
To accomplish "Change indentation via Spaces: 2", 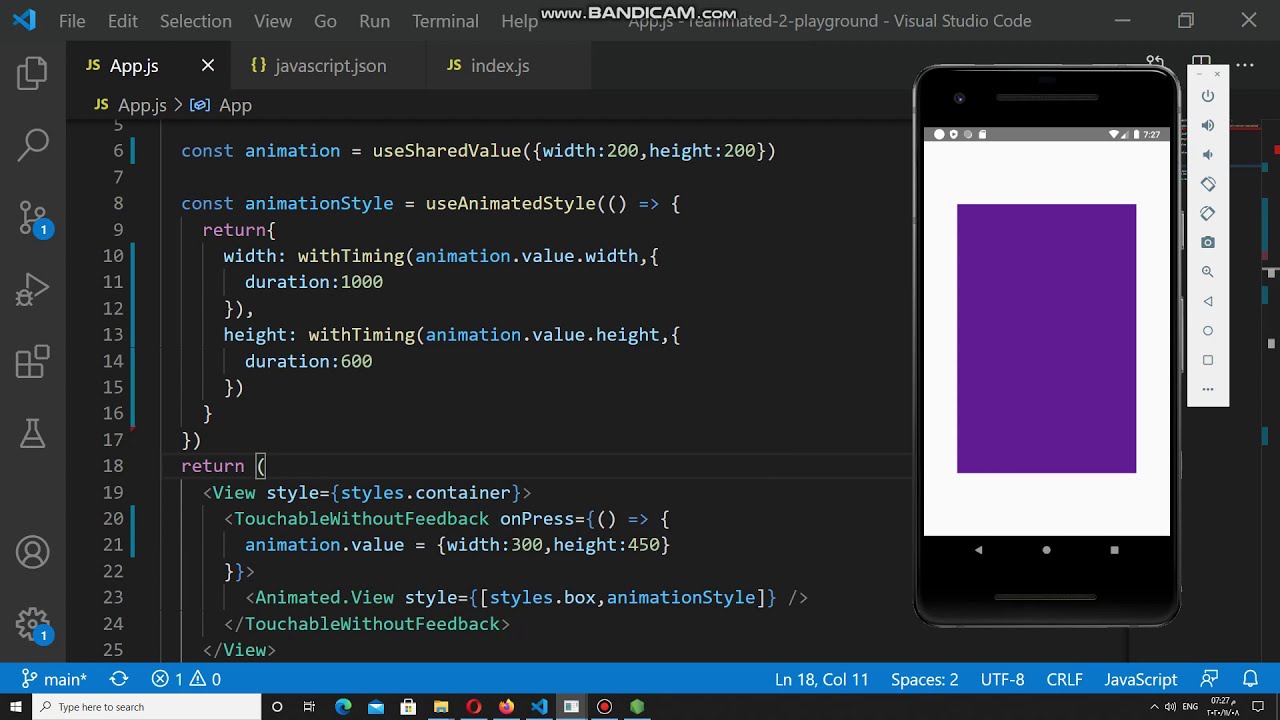I will [925, 679].
